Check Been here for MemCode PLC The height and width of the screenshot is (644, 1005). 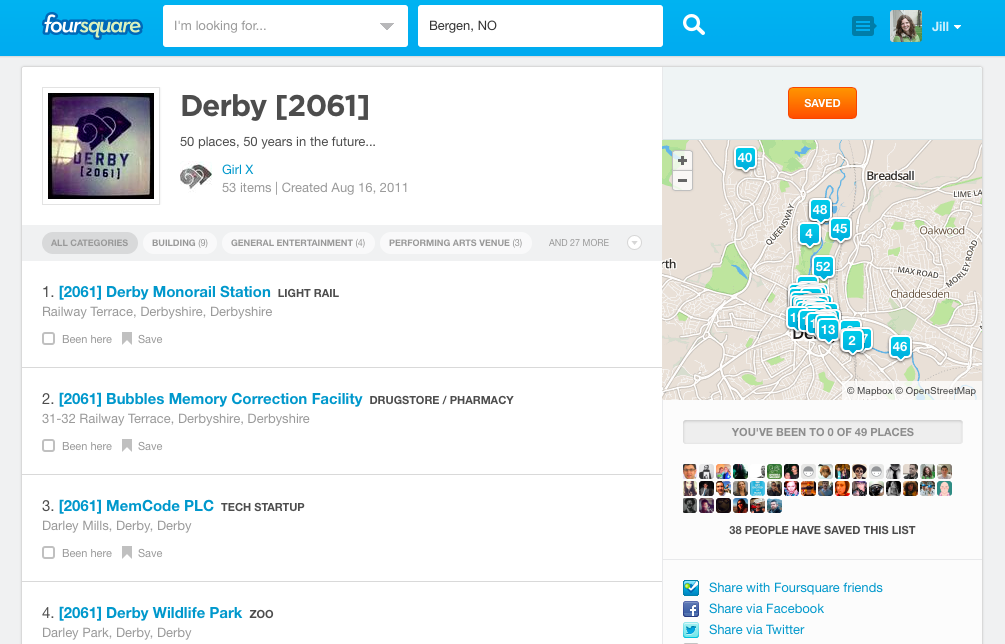(49, 552)
